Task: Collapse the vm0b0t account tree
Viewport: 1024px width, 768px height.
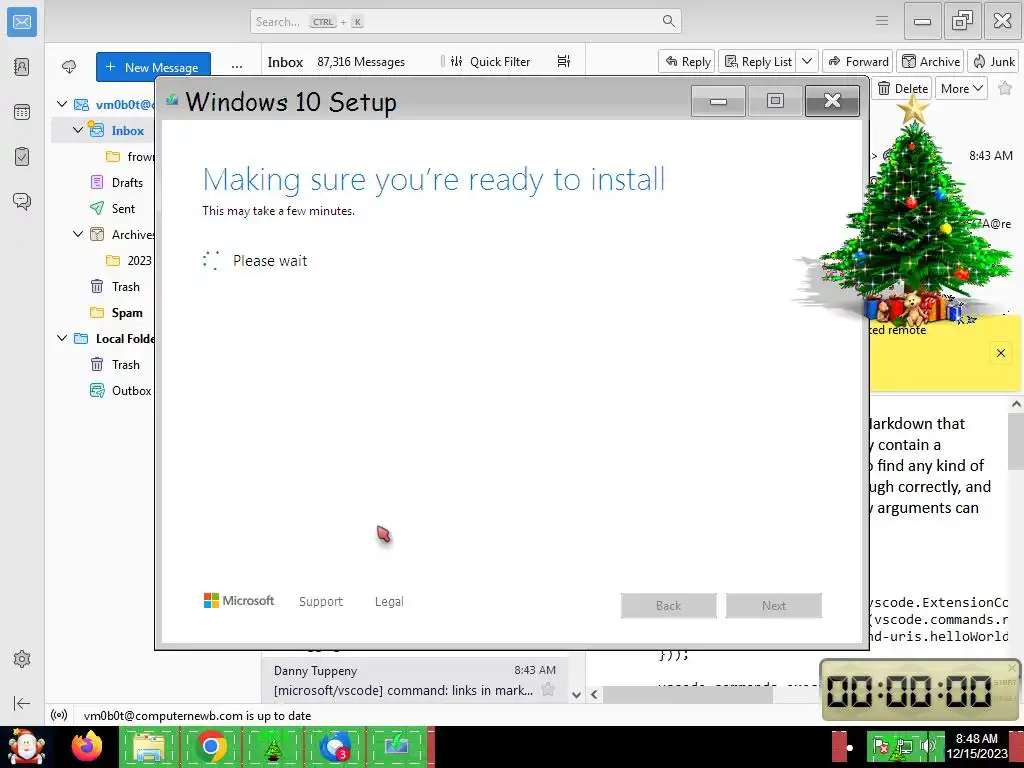Action: pos(62,104)
